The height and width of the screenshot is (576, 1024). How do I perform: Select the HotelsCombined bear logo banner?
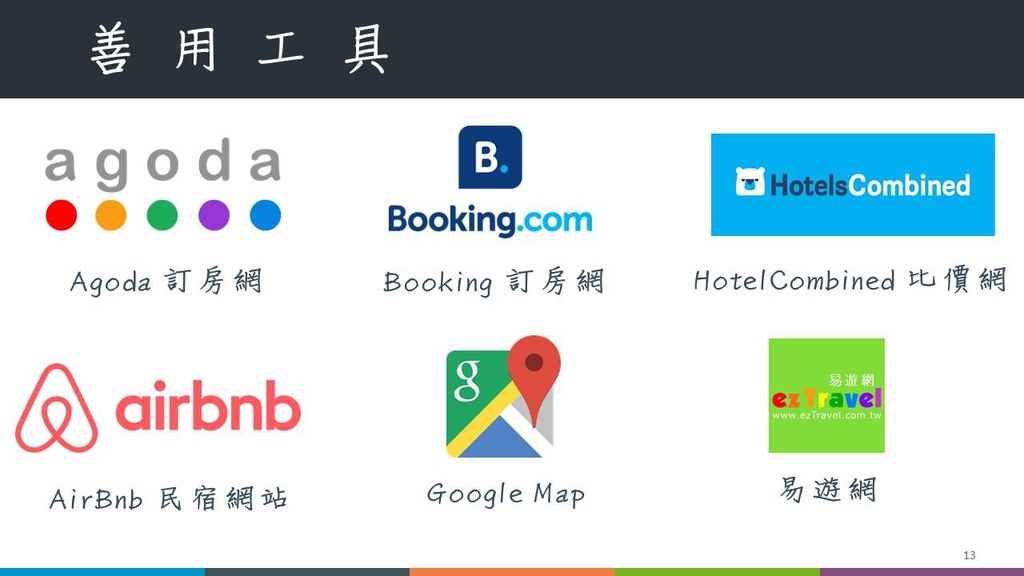(853, 185)
